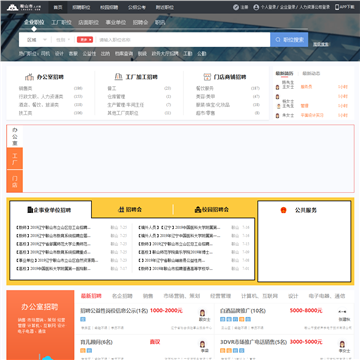Screen dimensions: 360x360
Task: Open 首页 in top navigation
Action: (58, 7)
